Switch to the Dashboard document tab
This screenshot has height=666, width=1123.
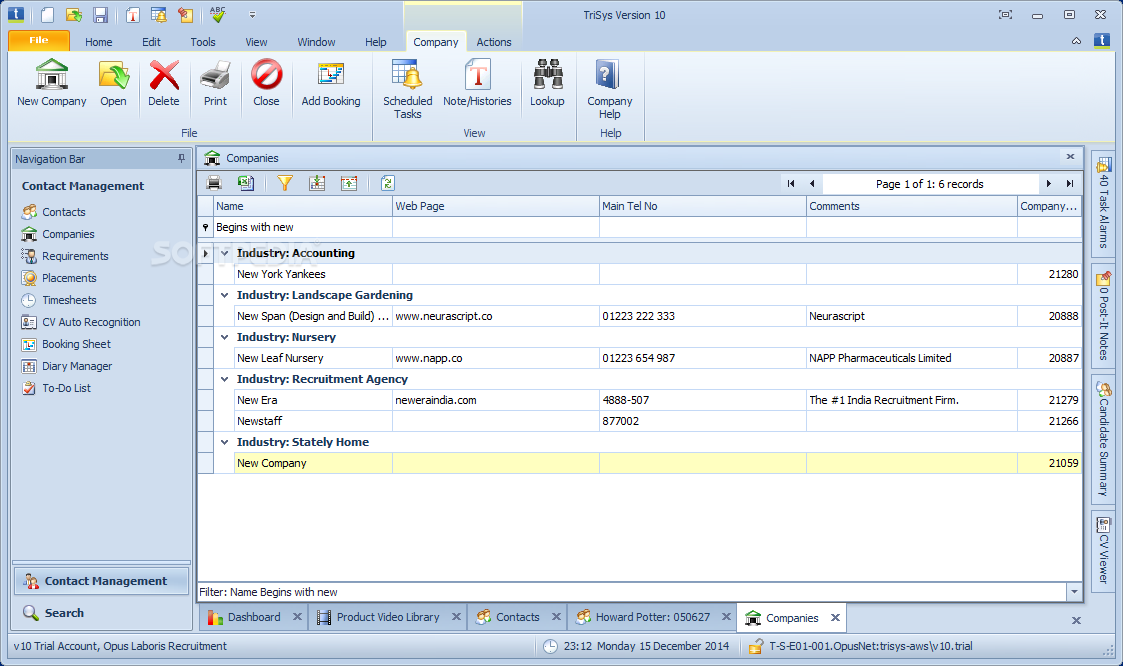point(254,617)
